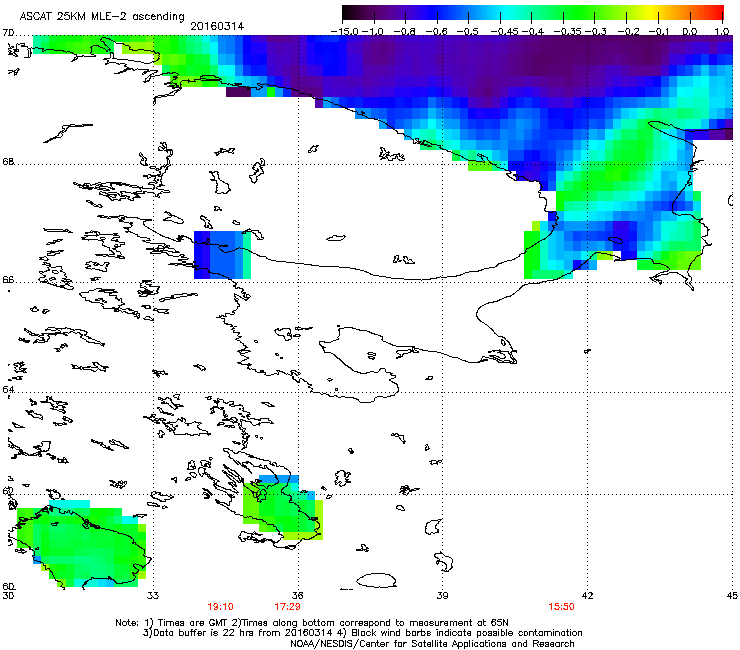The width and height of the screenshot is (740, 650).
Task: Click the latitude label 64
Action: (x=8, y=390)
